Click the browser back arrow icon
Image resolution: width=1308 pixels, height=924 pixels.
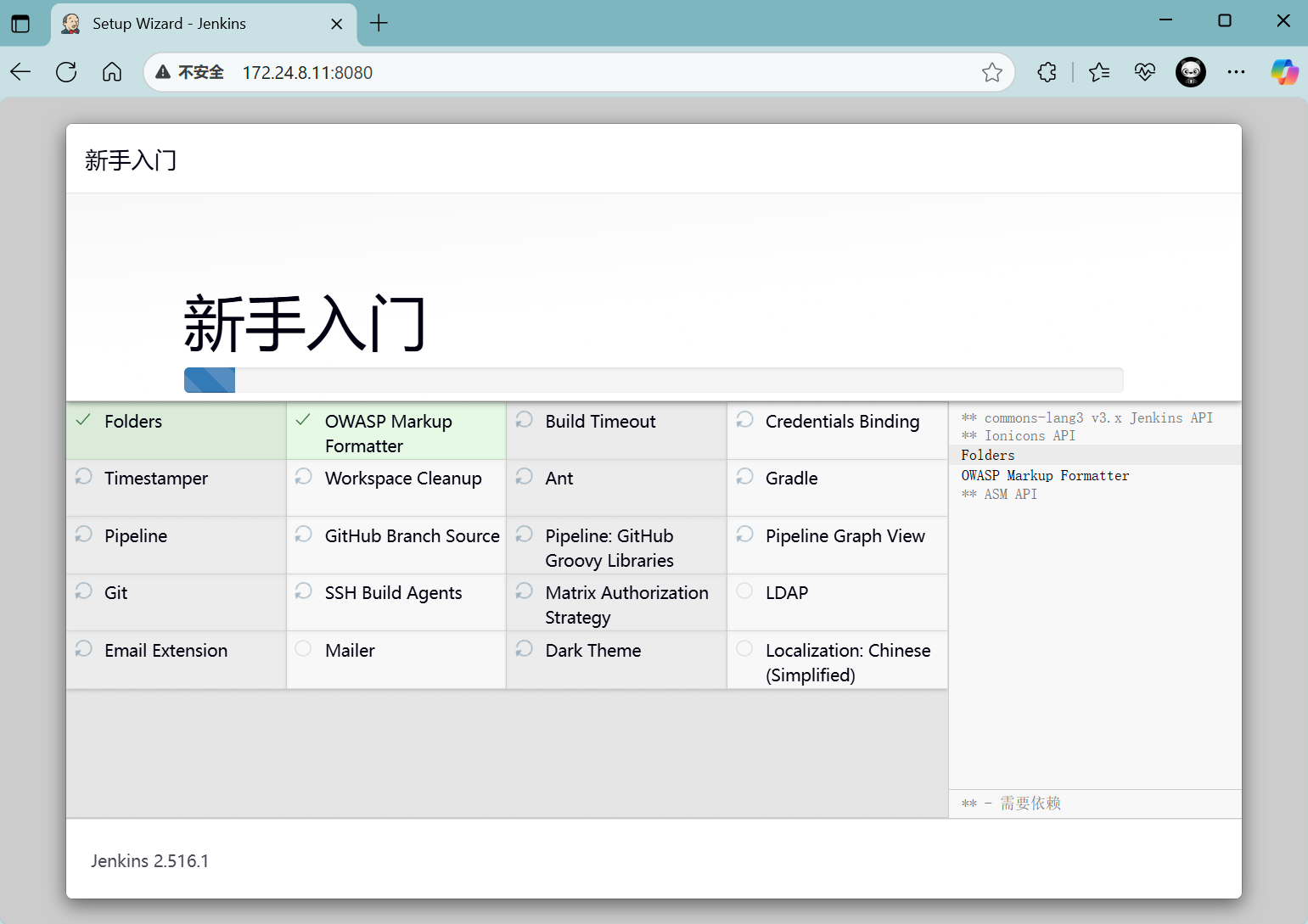[x=21, y=72]
